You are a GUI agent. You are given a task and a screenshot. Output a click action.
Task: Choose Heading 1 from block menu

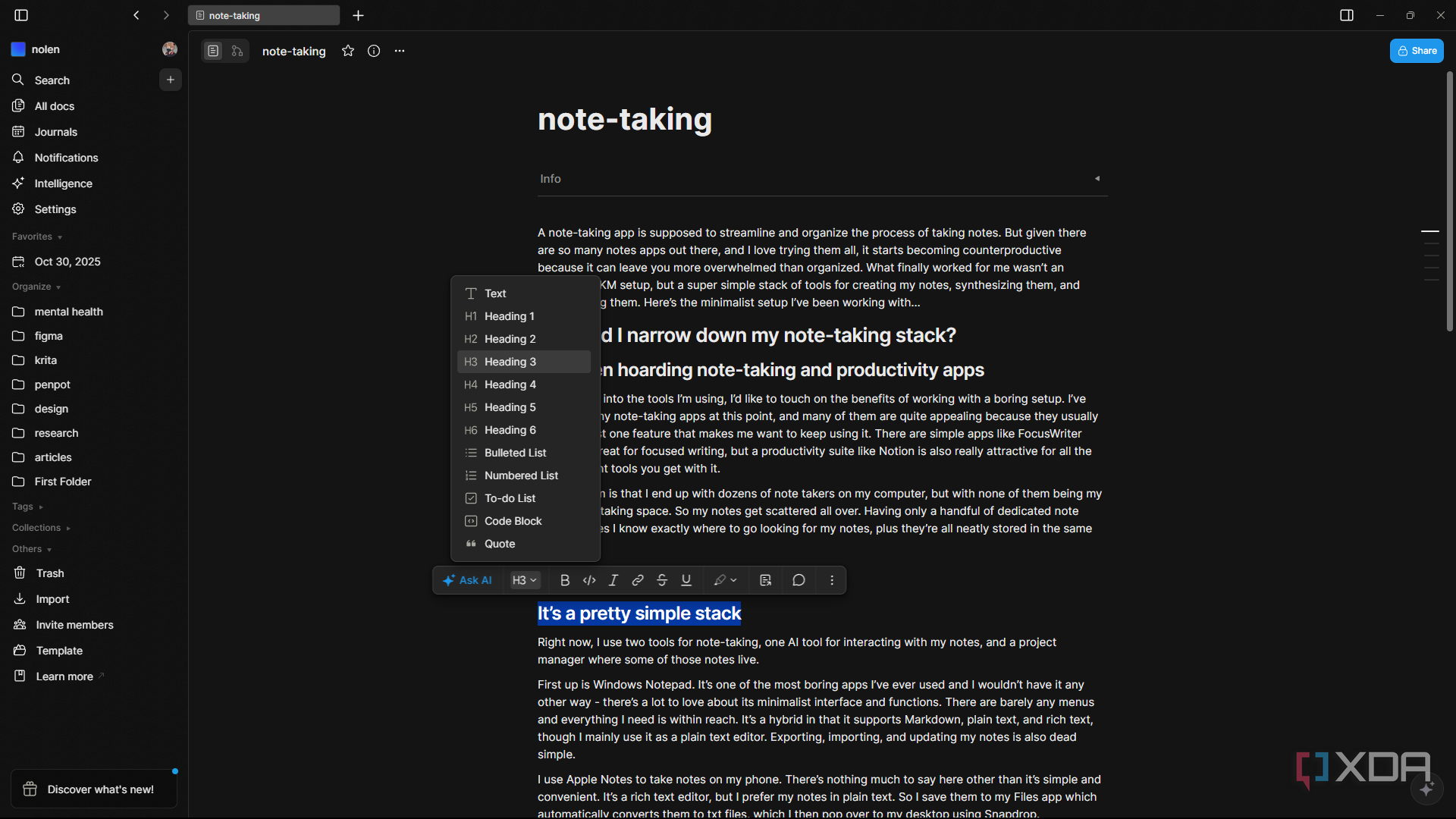tap(524, 316)
